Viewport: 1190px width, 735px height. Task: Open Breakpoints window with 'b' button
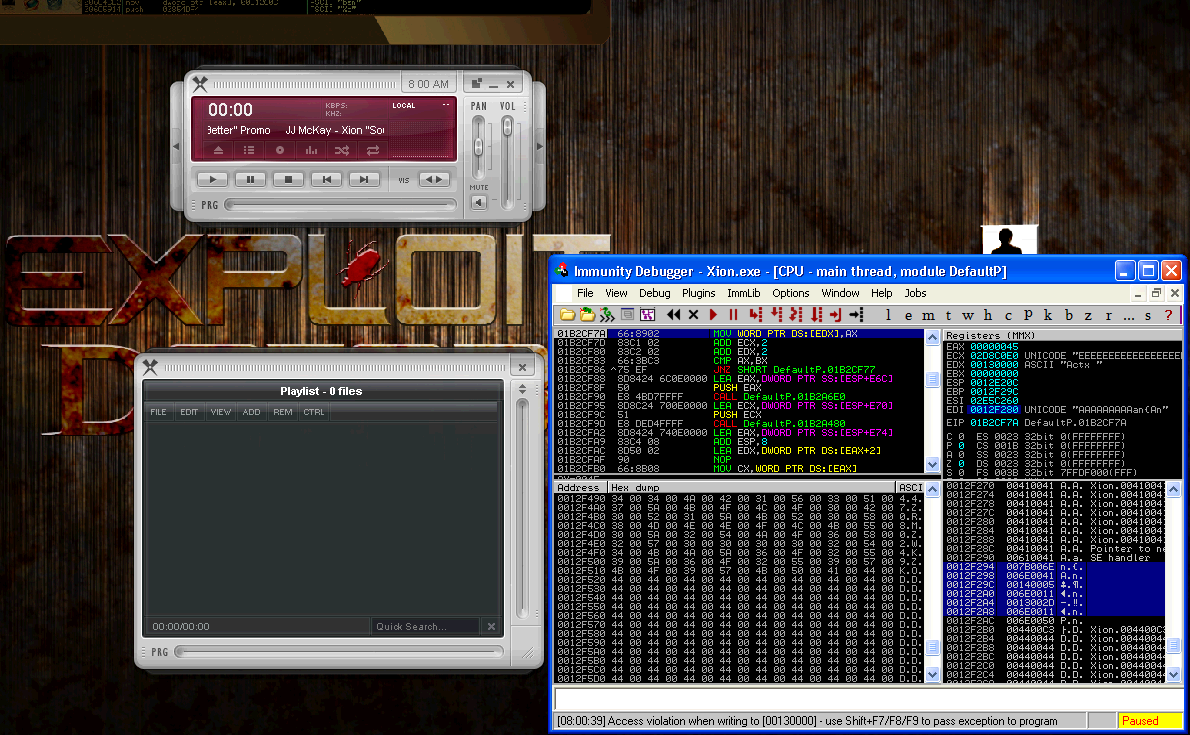tap(1068, 315)
